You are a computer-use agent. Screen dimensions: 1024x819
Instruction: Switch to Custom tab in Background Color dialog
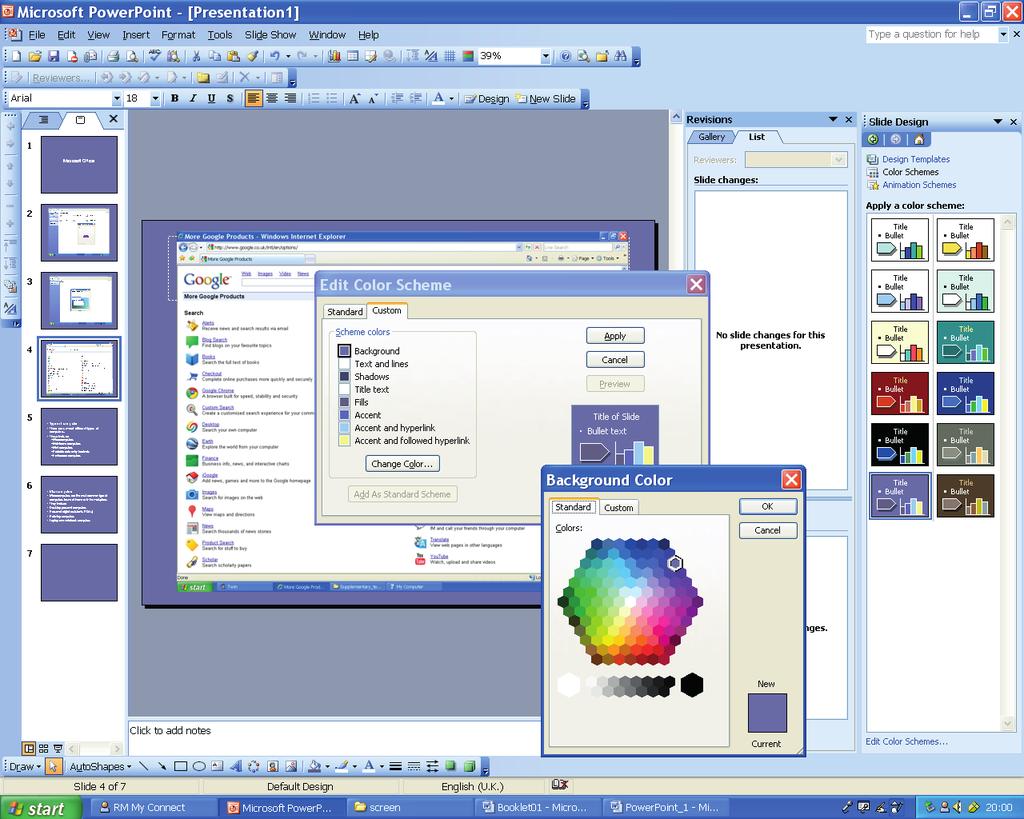(618, 507)
